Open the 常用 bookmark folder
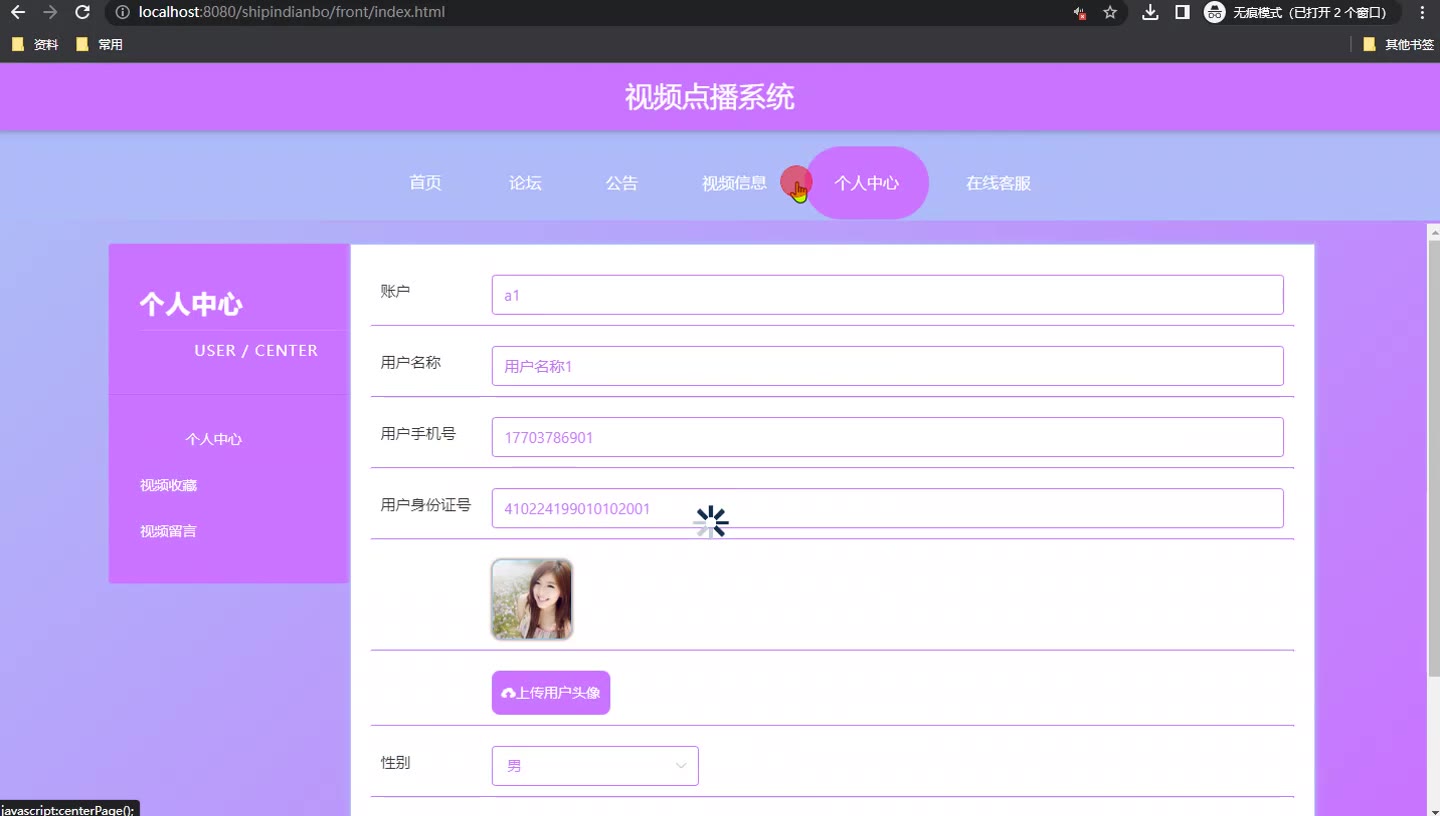The image size is (1440, 816). [99, 45]
